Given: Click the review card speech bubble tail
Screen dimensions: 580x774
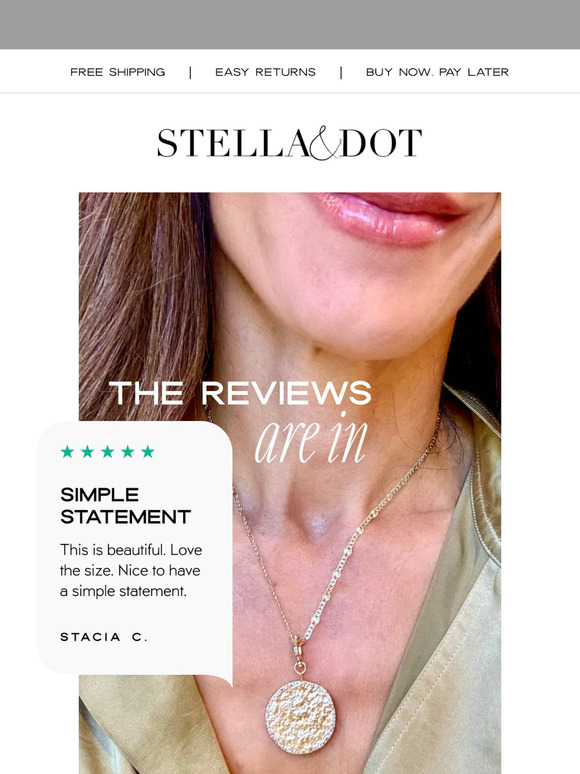Looking at the screenshot, I should point(225,677).
